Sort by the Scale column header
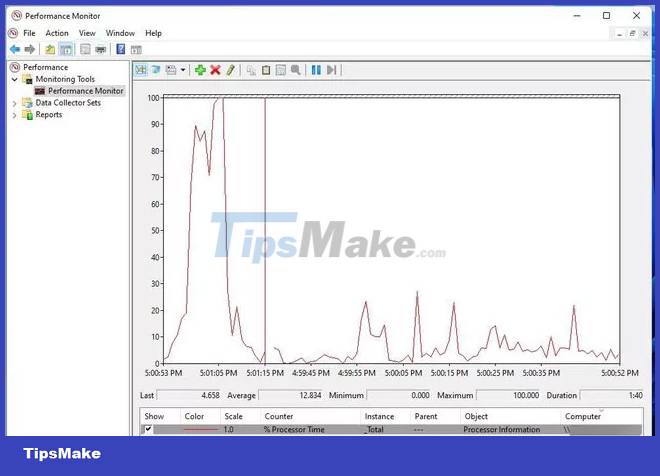This screenshot has width=660, height=476. [x=233, y=416]
